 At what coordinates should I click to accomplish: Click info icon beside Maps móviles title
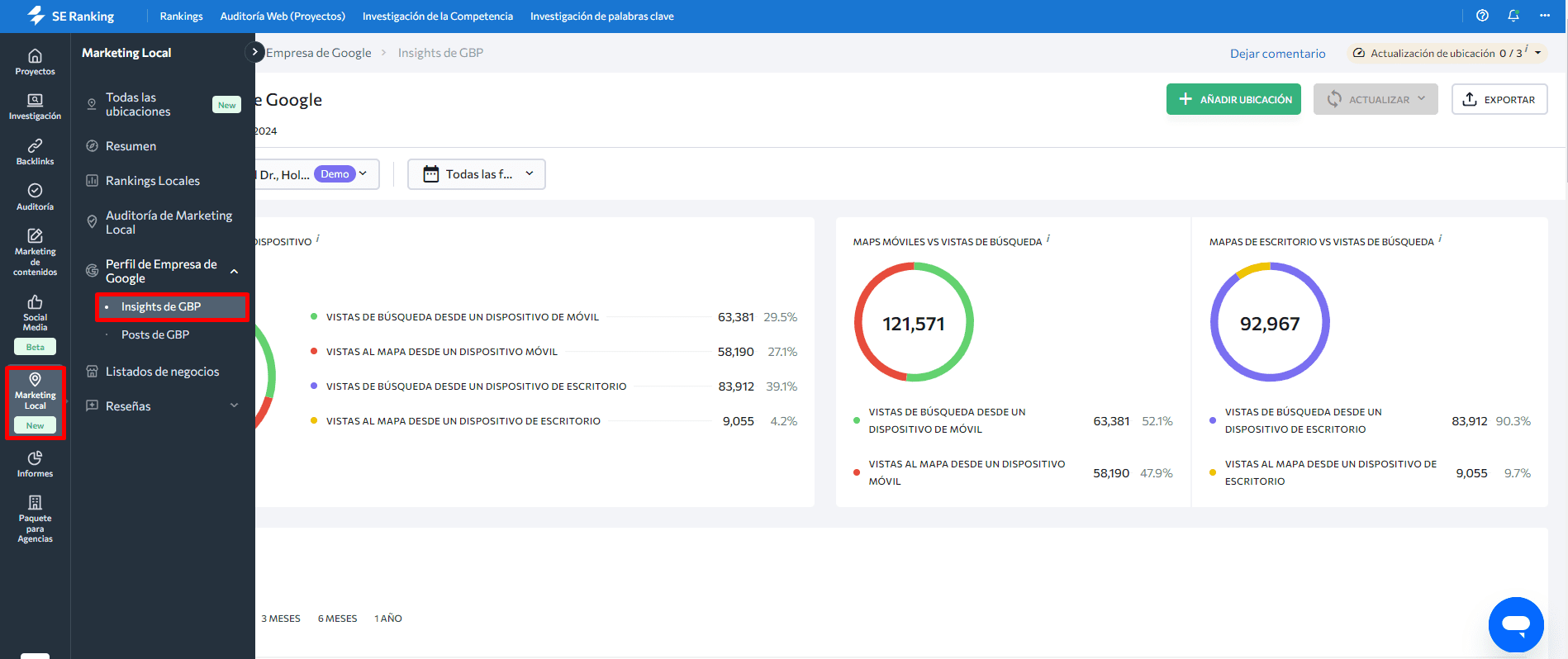1048,239
